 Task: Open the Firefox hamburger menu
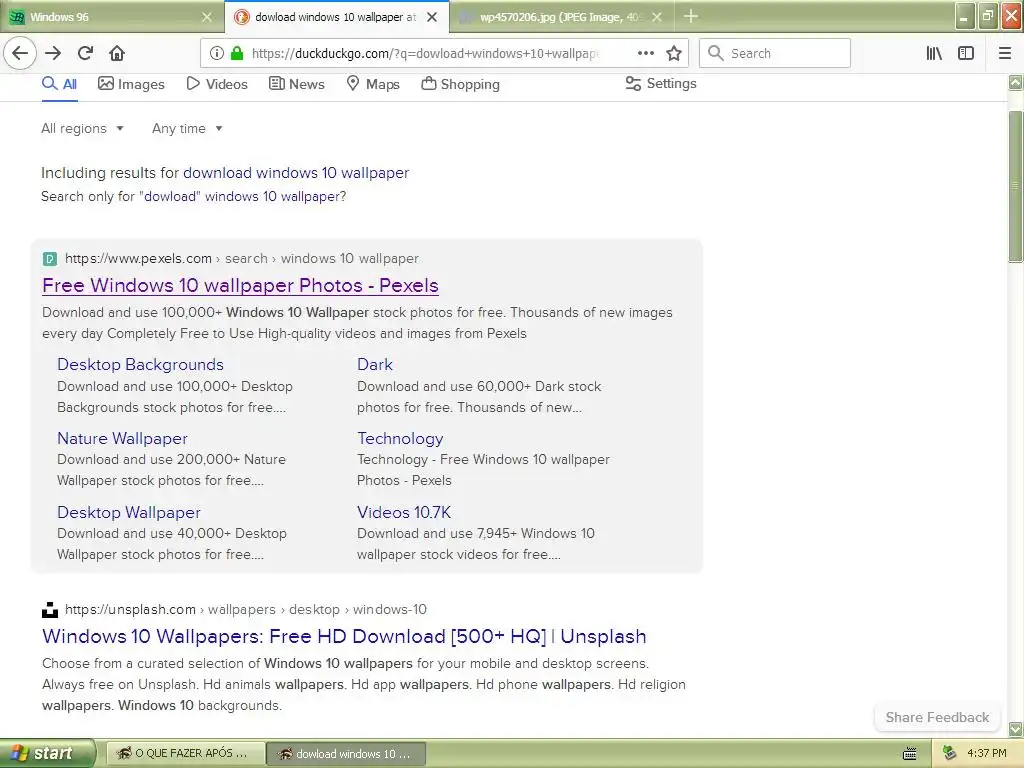coord(1005,53)
